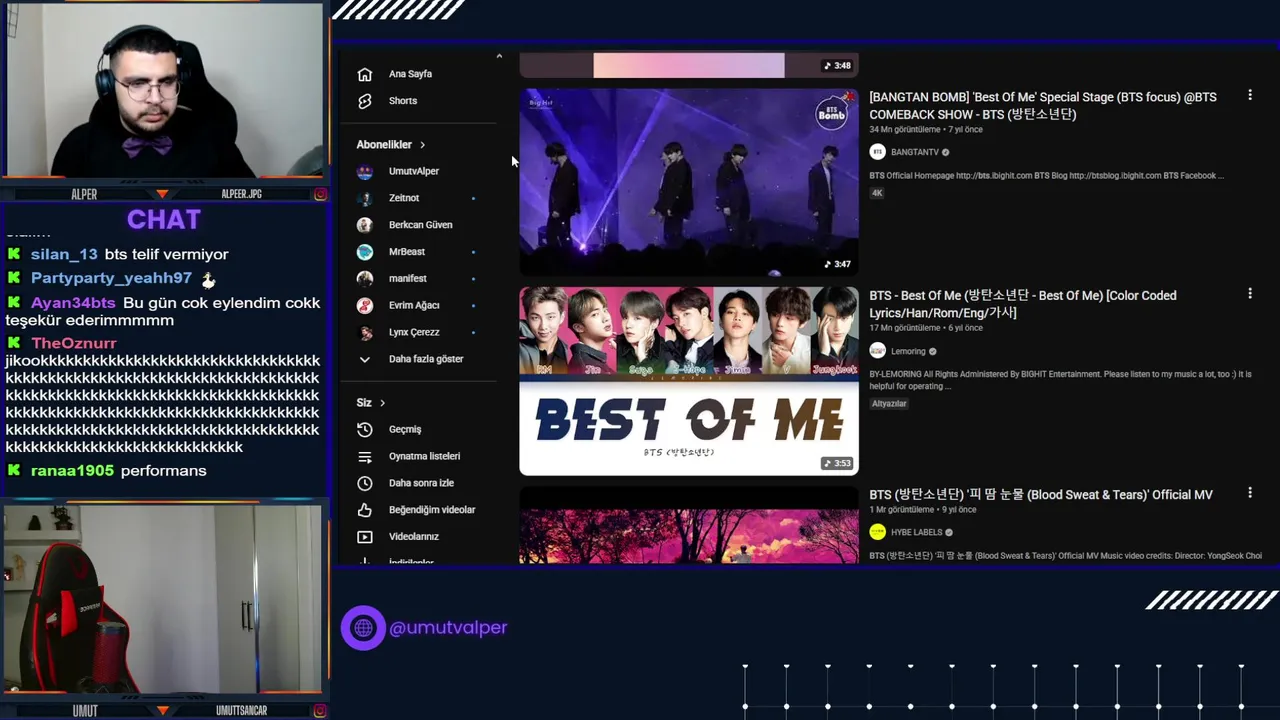1280x720 pixels.
Task: Click BANGTANTV channel name link
Action: pos(914,152)
